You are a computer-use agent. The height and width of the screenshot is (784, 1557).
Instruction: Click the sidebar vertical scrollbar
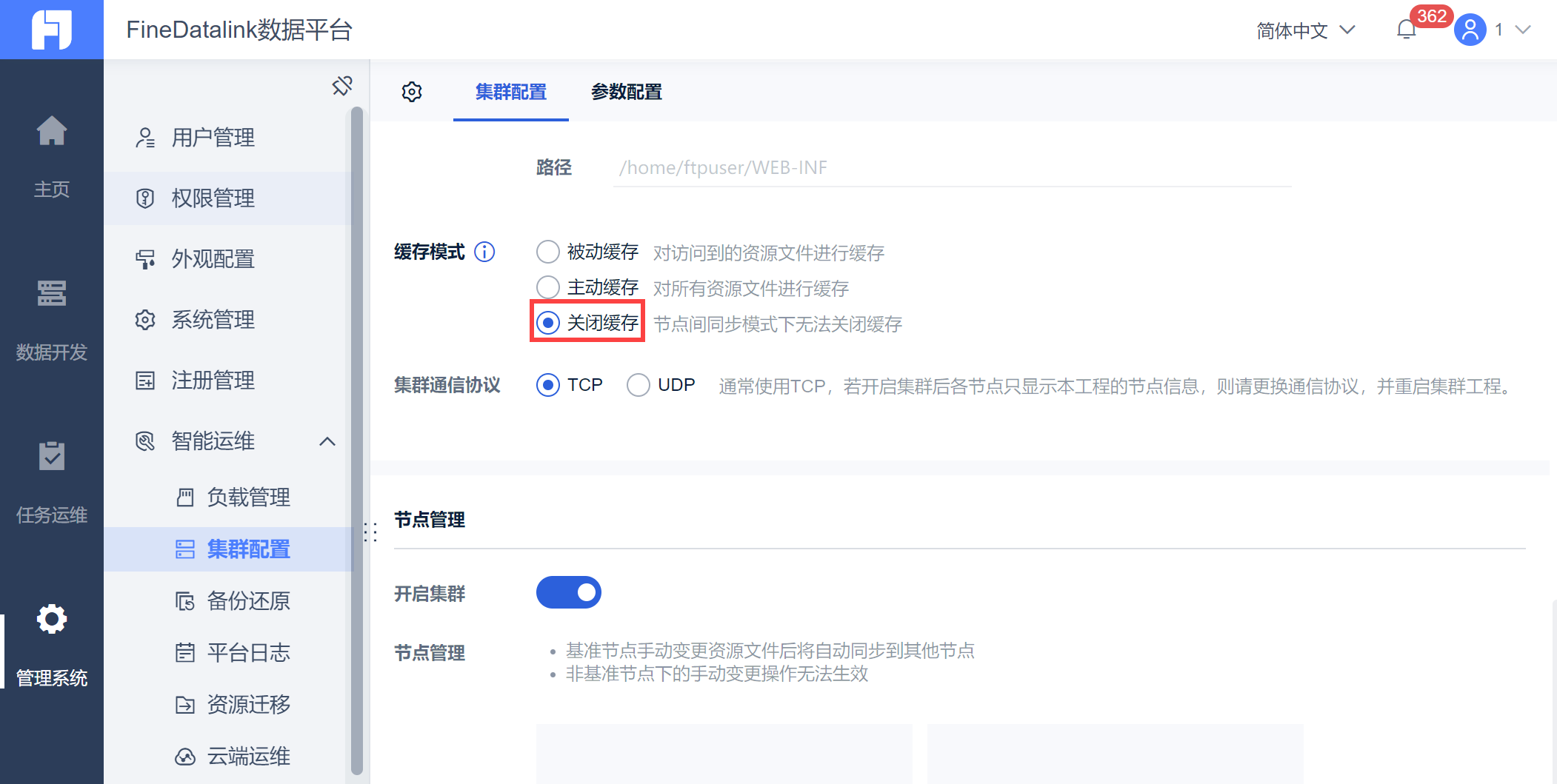[x=356, y=441]
